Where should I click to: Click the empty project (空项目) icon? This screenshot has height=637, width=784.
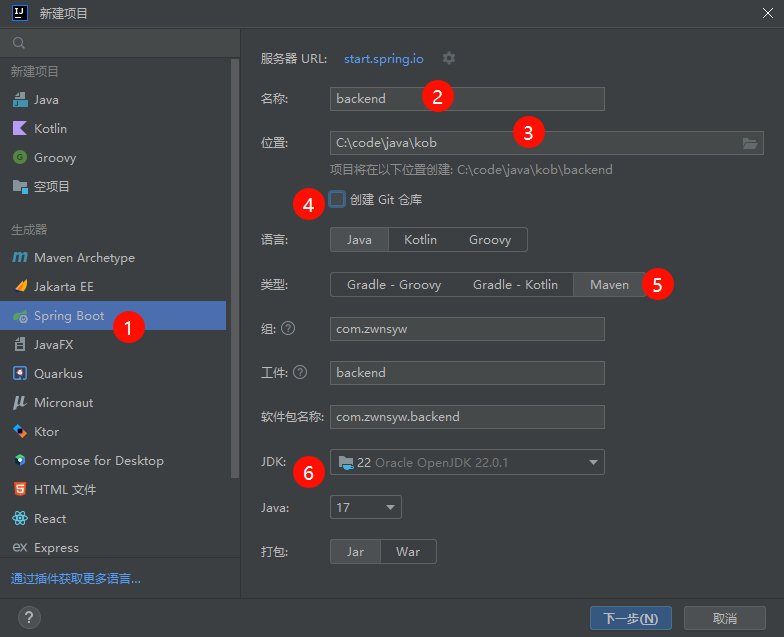point(20,186)
